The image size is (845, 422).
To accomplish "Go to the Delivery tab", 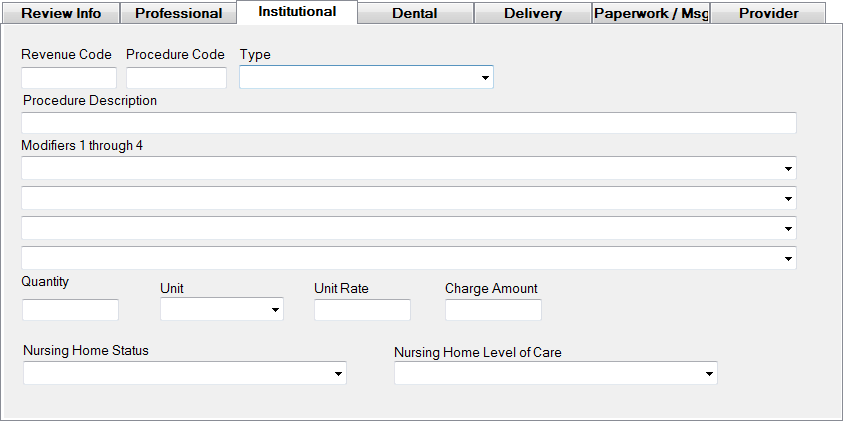I will (x=532, y=14).
